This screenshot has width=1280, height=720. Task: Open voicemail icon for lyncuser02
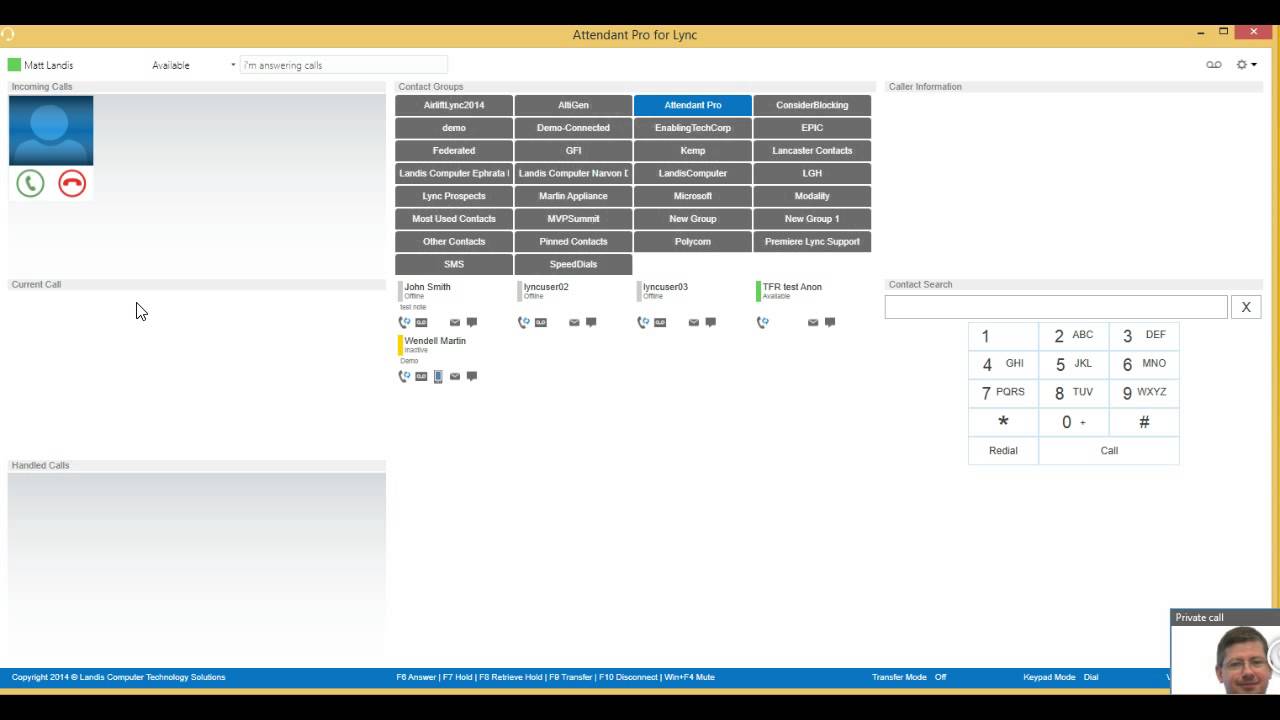coord(540,322)
